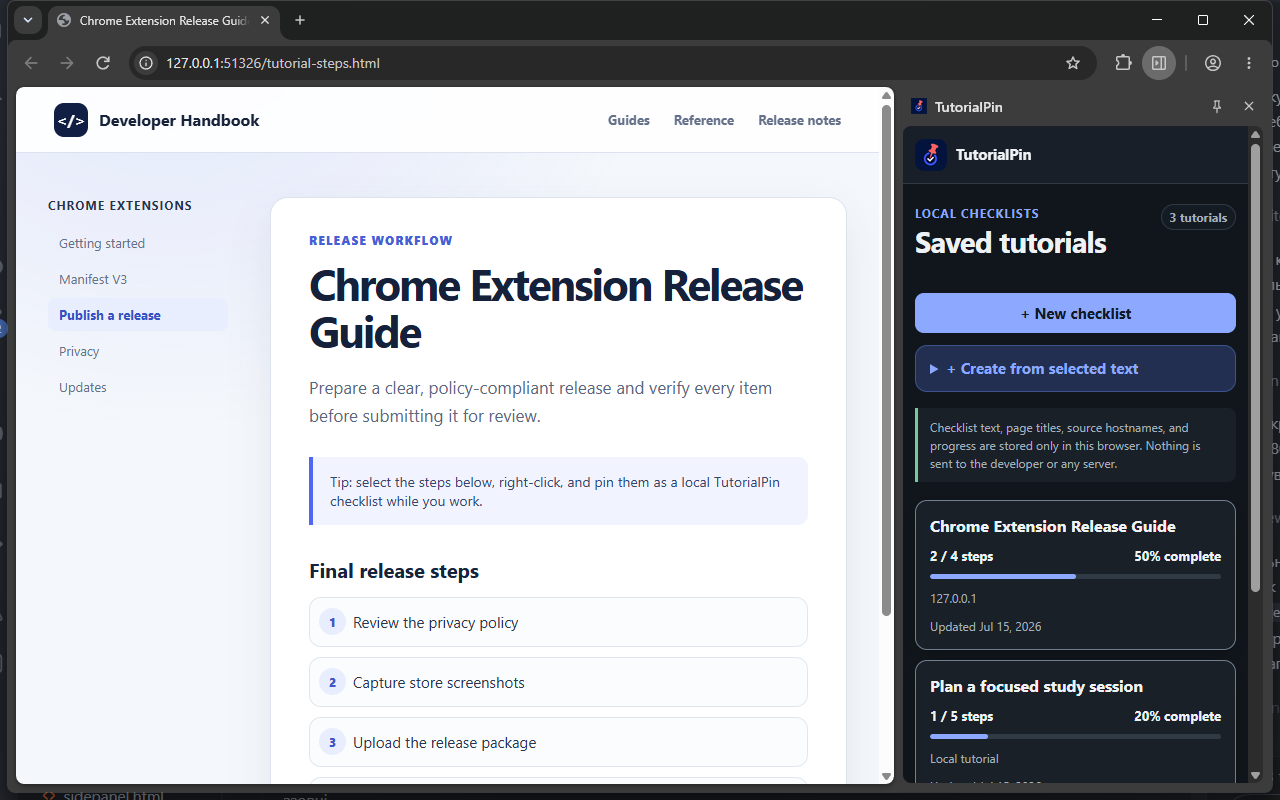Click the 3 tutorials count badge
The height and width of the screenshot is (800, 1280).
point(1198,217)
